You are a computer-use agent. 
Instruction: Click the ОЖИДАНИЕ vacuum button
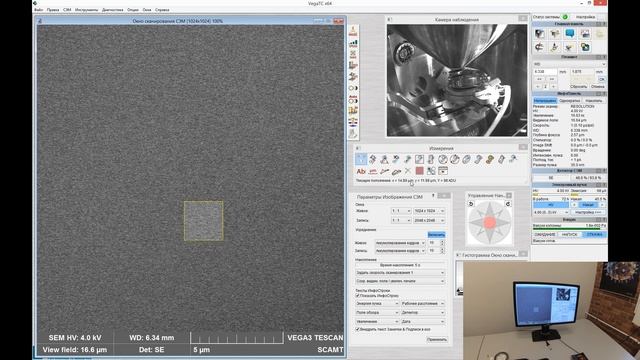click(545, 235)
